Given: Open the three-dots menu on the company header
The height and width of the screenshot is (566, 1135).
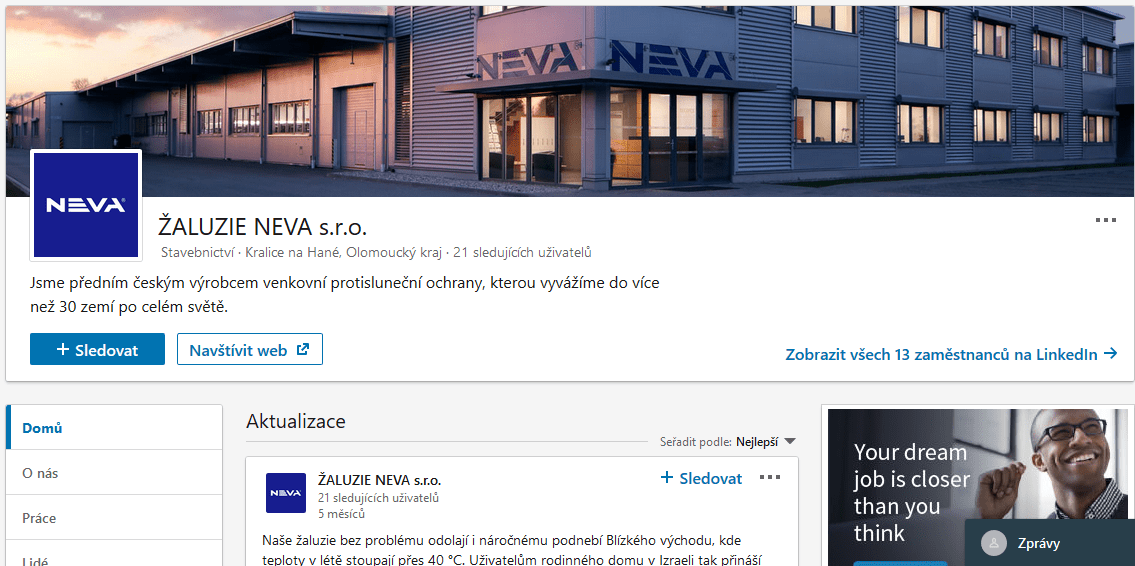Looking at the screenshot, I should tap(1105, 220).
